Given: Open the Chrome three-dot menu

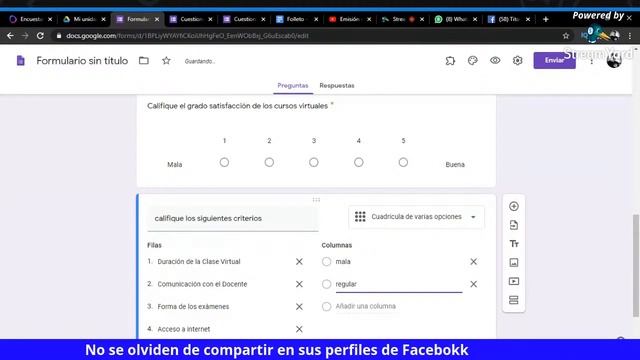Looking at the screenshot, I should pyautogui.click(x=630, y=36).
